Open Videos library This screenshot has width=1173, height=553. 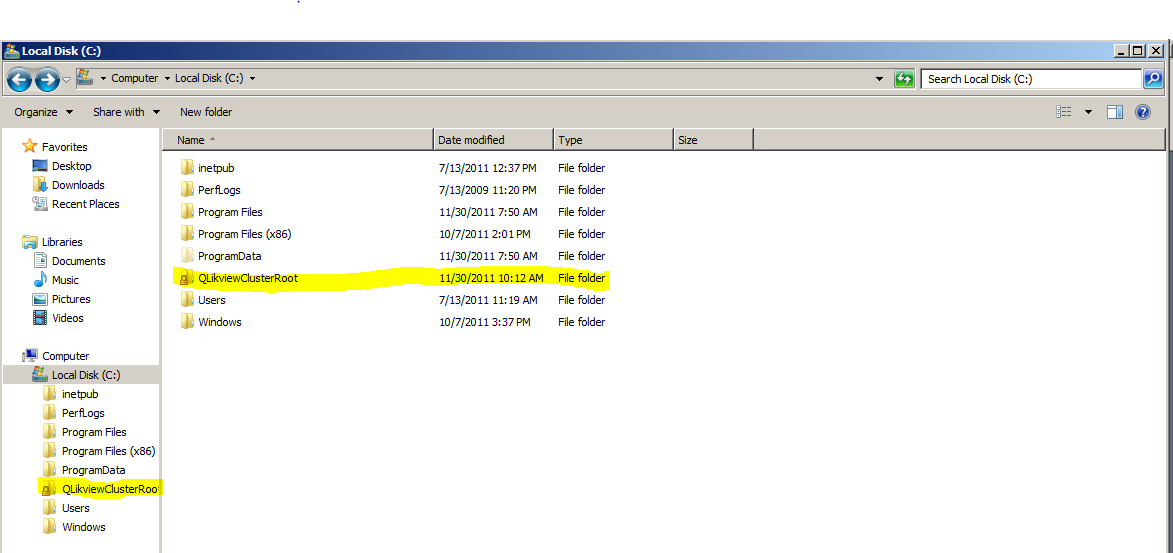pos(58,318)
